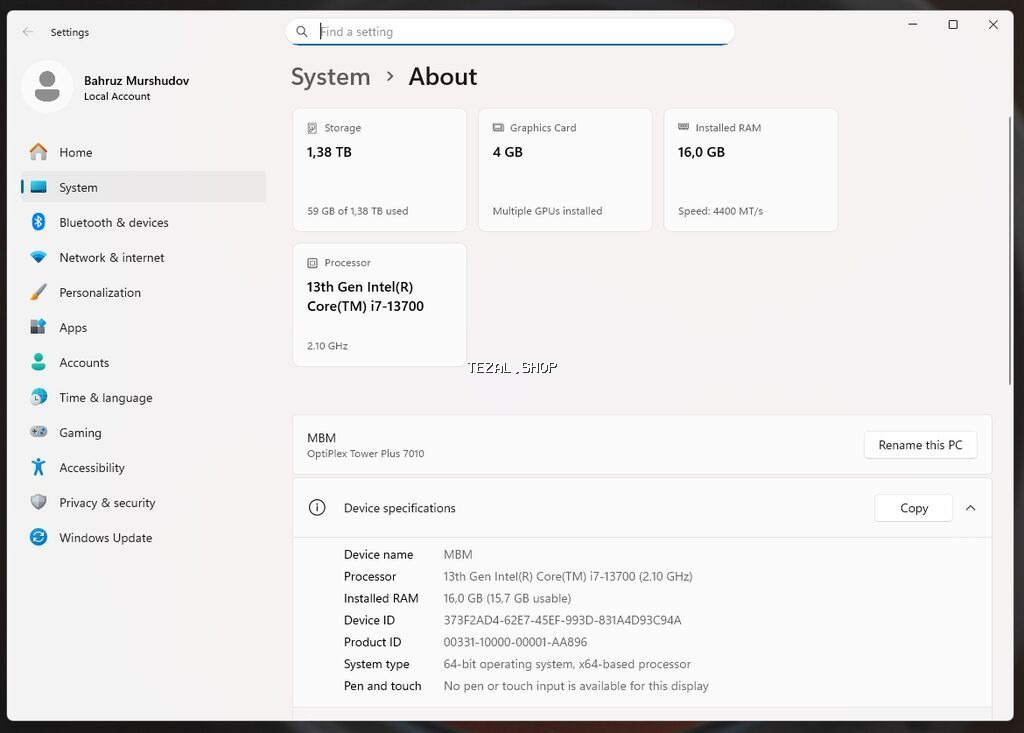Click the Windows Update sync icon
The height and width of the screenshot is (733, 1024).
coord(38,537)
